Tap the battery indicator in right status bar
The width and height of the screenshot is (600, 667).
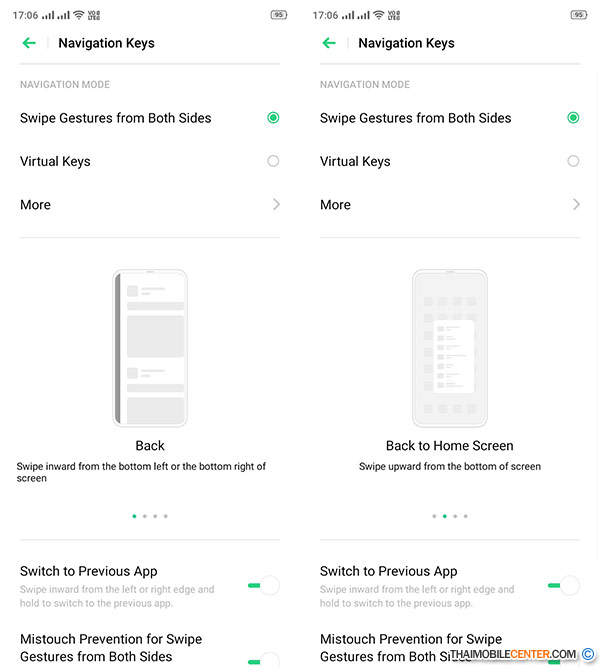(x=579, y=15)
